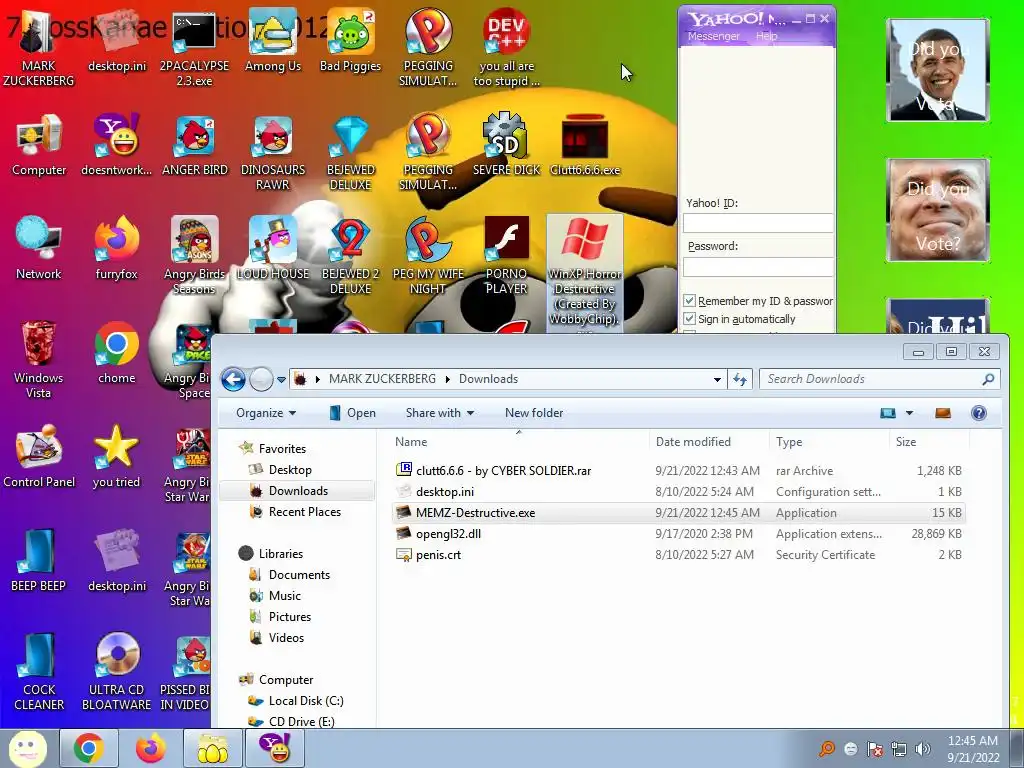Select Documents under Libraries

pos(299,575)
